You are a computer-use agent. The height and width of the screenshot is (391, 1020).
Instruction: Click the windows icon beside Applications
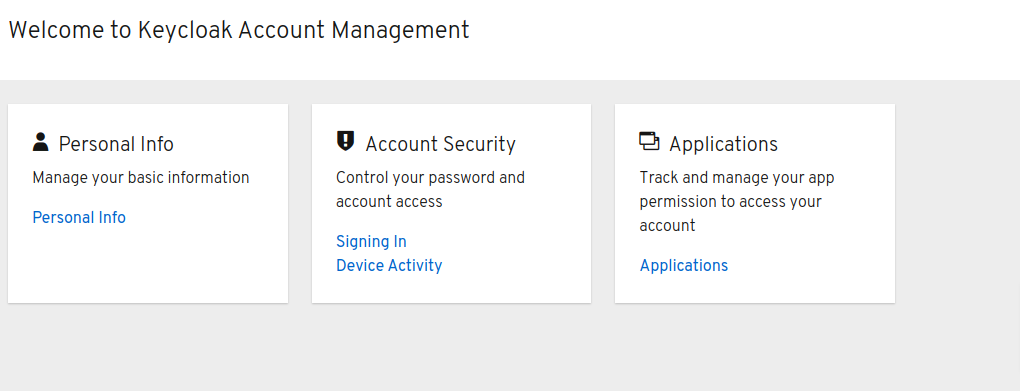649,141
